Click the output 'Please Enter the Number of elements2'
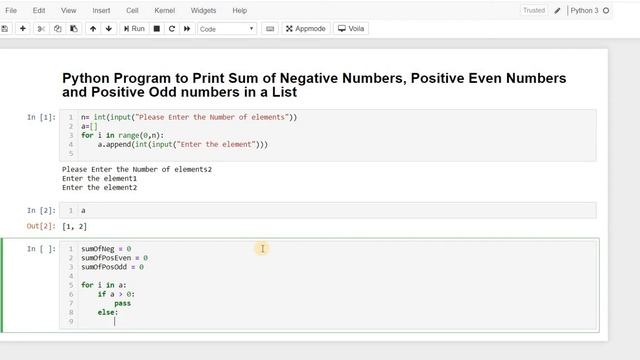The width and height of the screenshot is (640, 360). coord(137,169)
